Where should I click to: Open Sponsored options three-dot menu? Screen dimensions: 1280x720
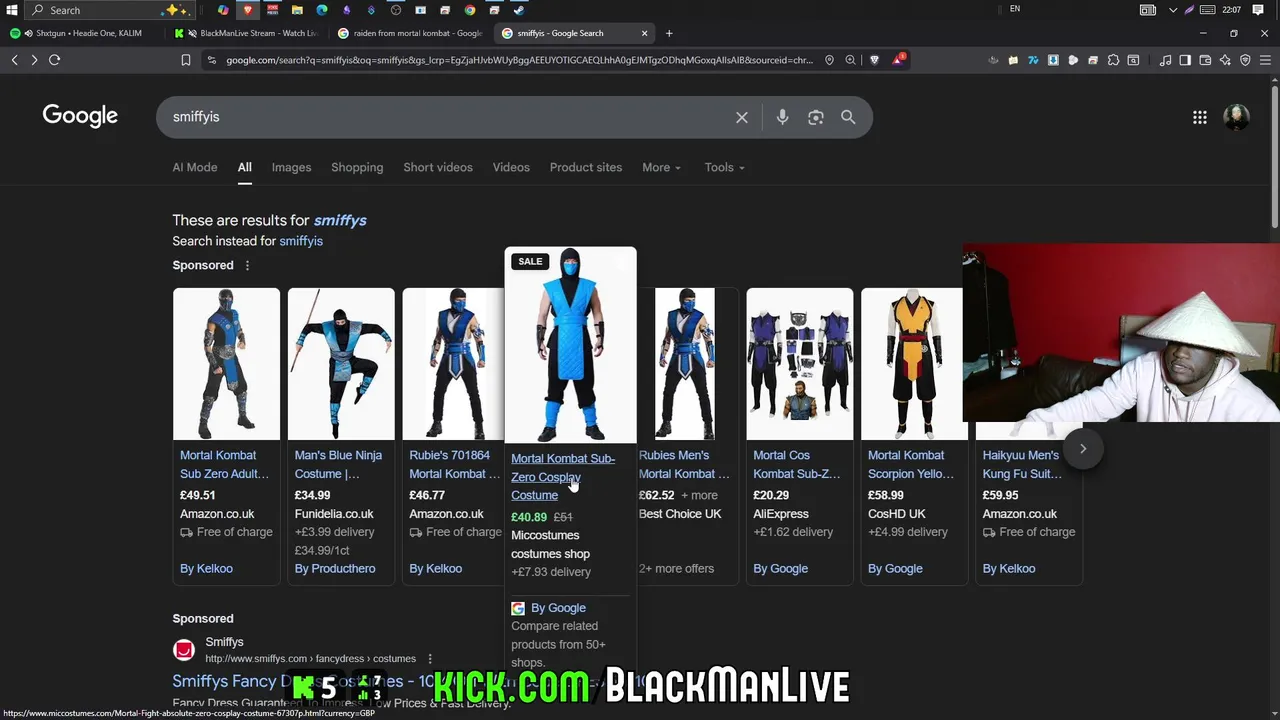click(x=247, y=265)
